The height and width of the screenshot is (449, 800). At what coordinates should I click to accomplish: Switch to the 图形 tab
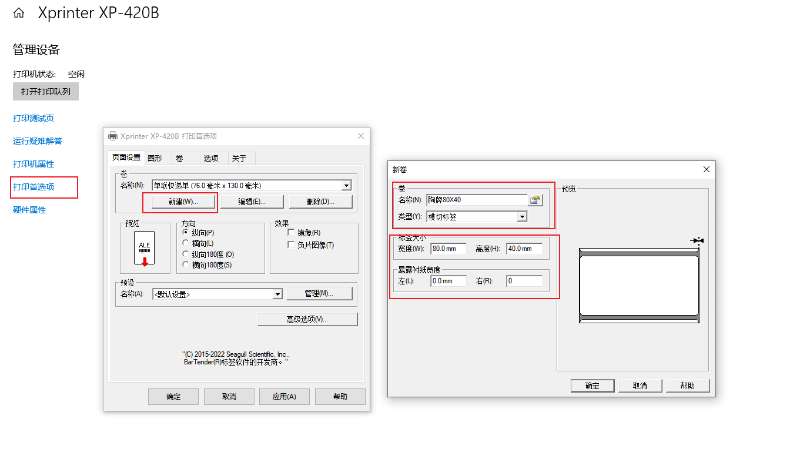pyautogui.click(x=155, y=158)
